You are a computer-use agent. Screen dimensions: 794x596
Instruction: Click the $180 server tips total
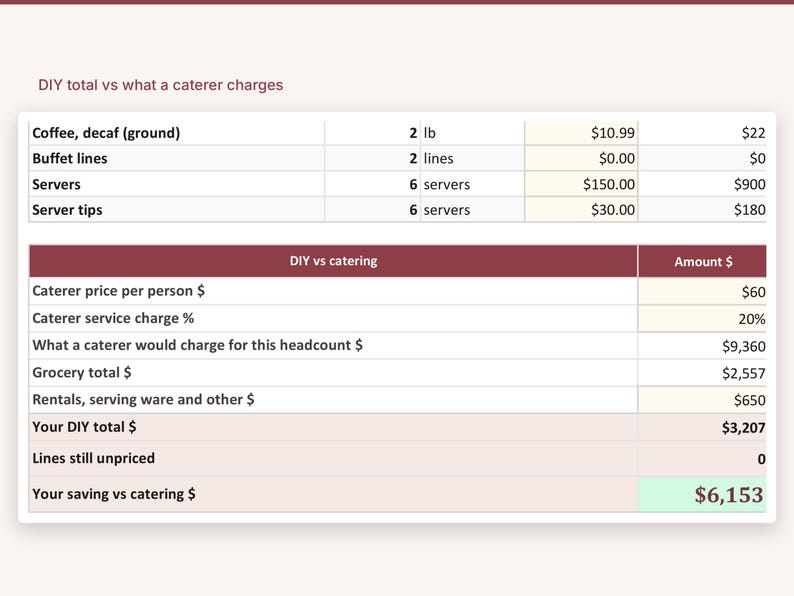pyautogui.click(x=702, y=209)
